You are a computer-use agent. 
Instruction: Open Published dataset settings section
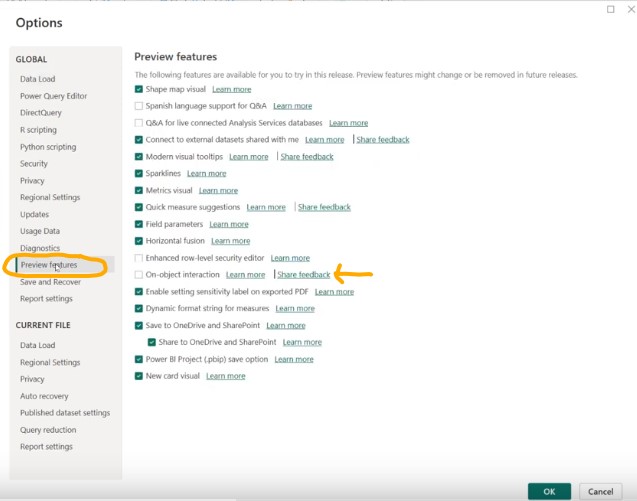tap(65, 413)
